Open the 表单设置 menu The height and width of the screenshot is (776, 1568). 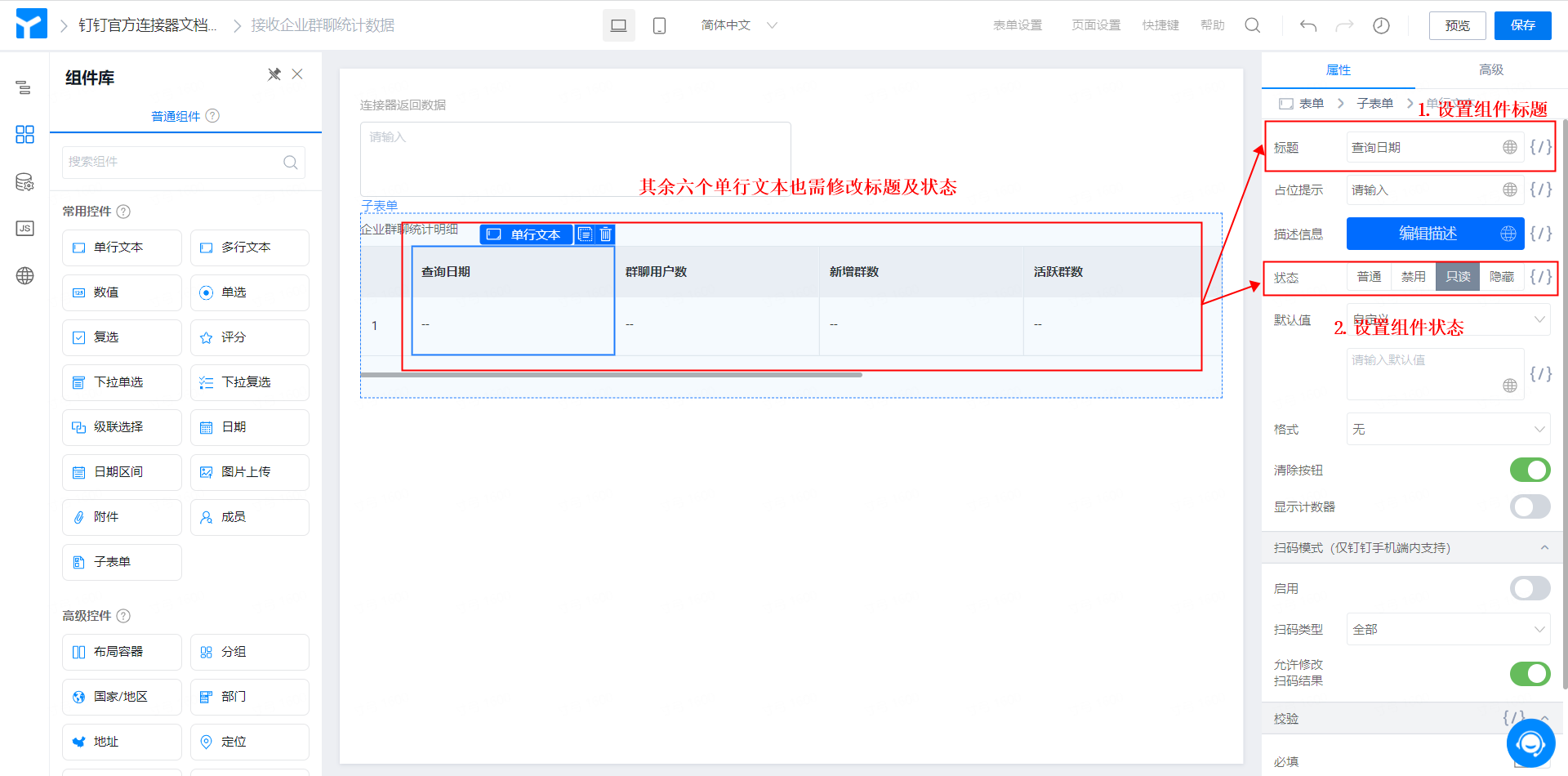click(1017, 25)
